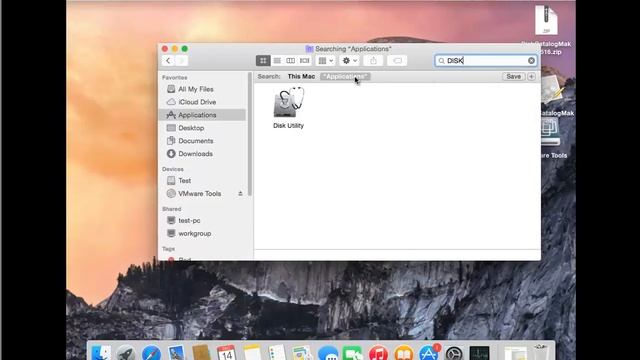The image size is (640, 360).
Task: Open Messages from the Dock
Action: coord(328,353)
